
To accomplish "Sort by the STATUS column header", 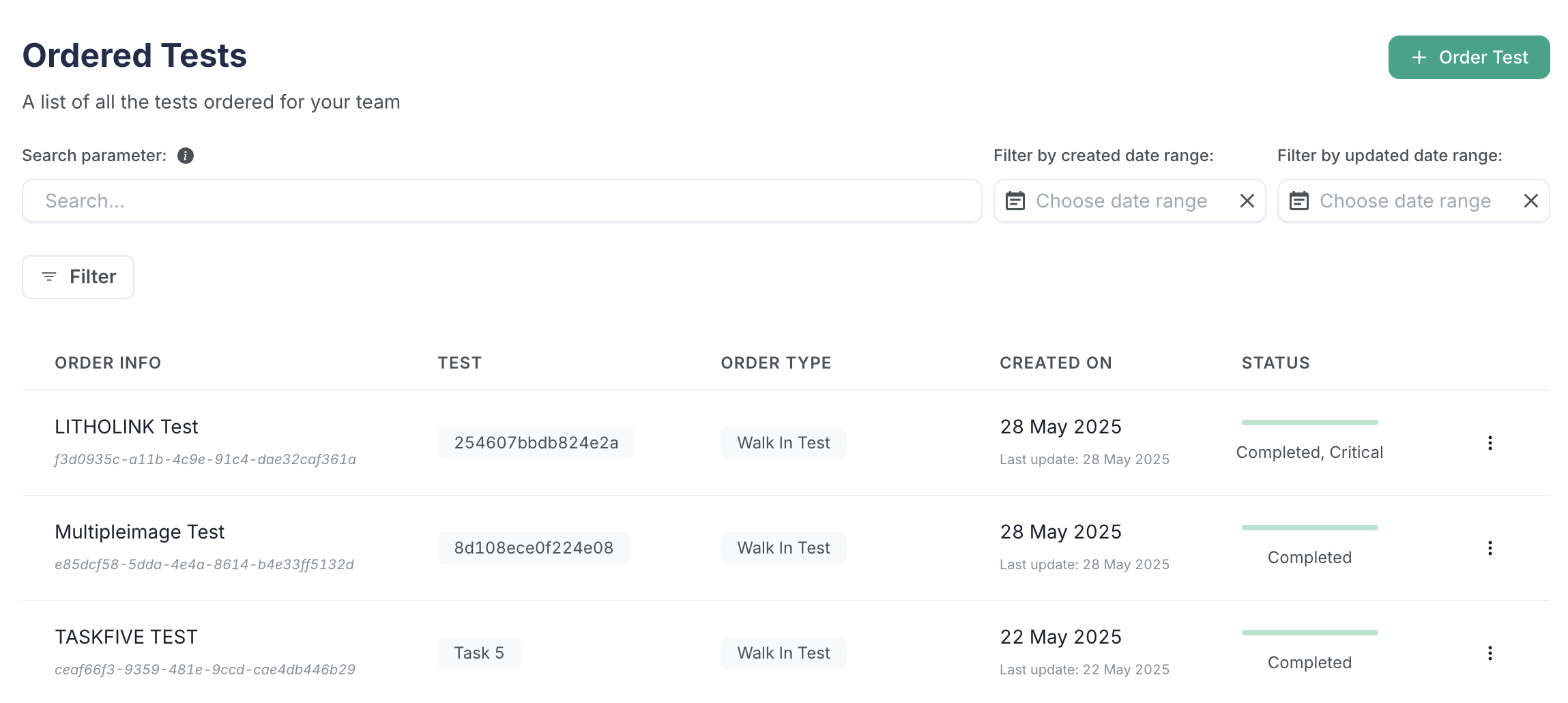I will point(1275,362).
